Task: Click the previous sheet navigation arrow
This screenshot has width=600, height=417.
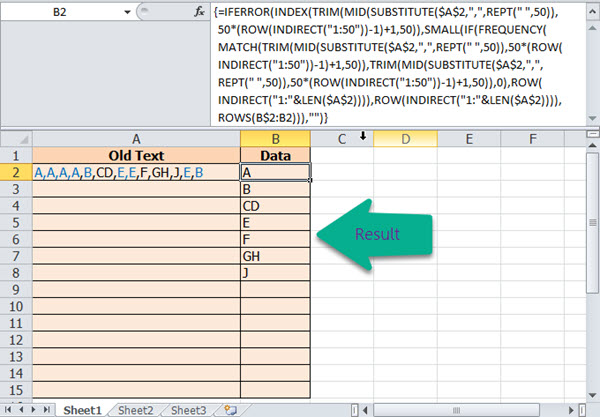Action: [22, 410]
